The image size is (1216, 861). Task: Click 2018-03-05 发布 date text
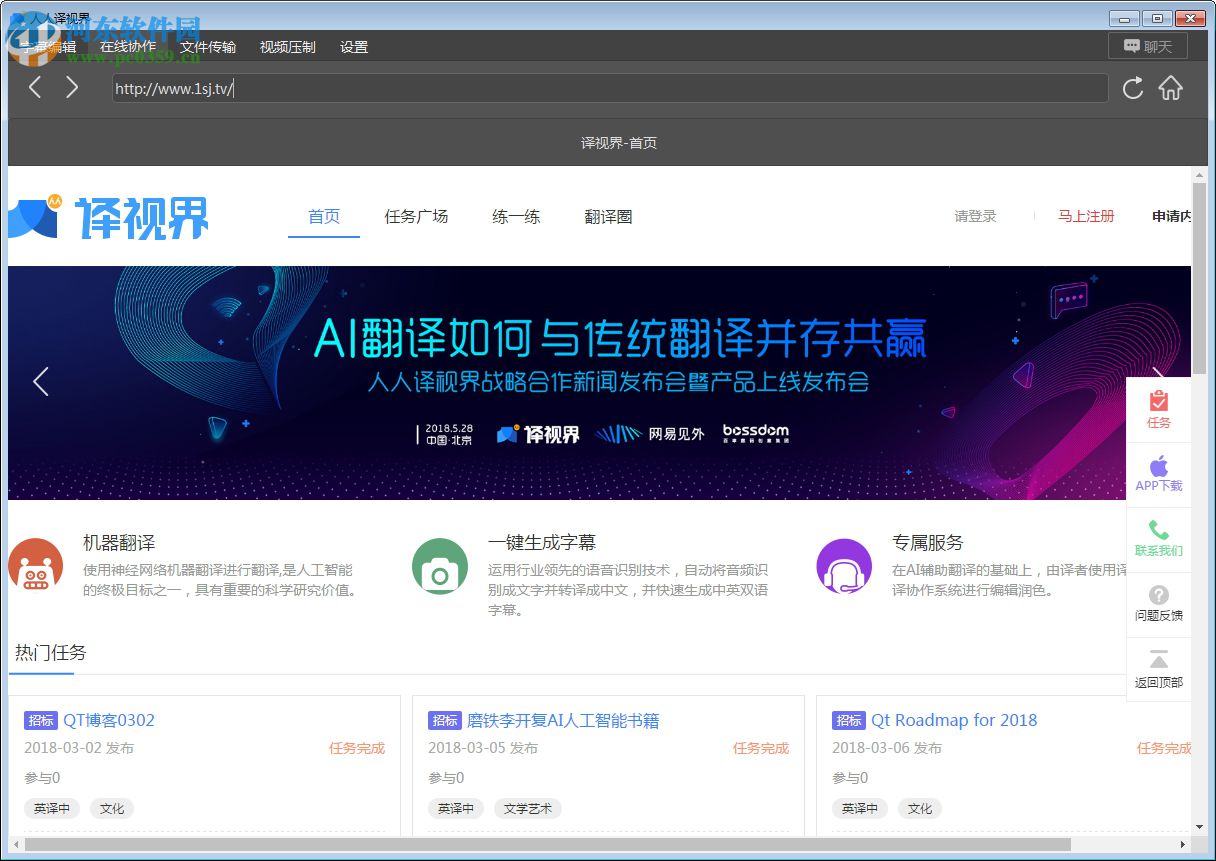pyautogui.click(x=483, y=748)
